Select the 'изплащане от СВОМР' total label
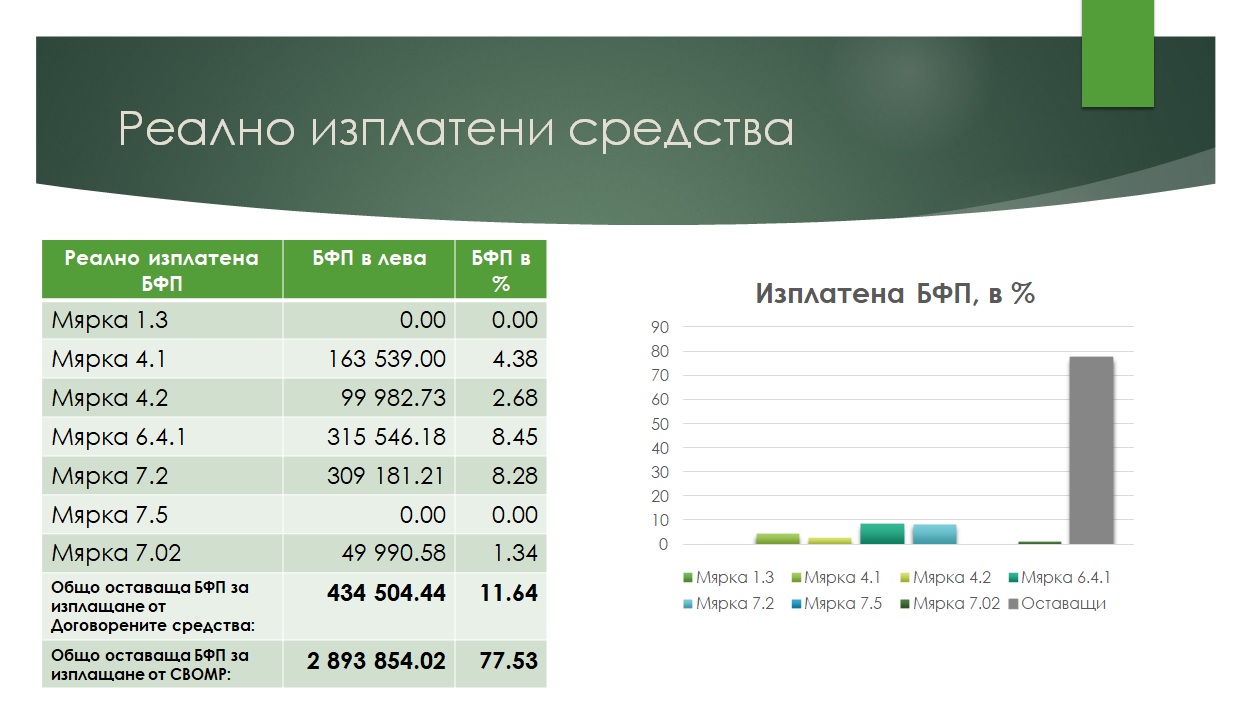1260x704 pixels. click(152, 664)
